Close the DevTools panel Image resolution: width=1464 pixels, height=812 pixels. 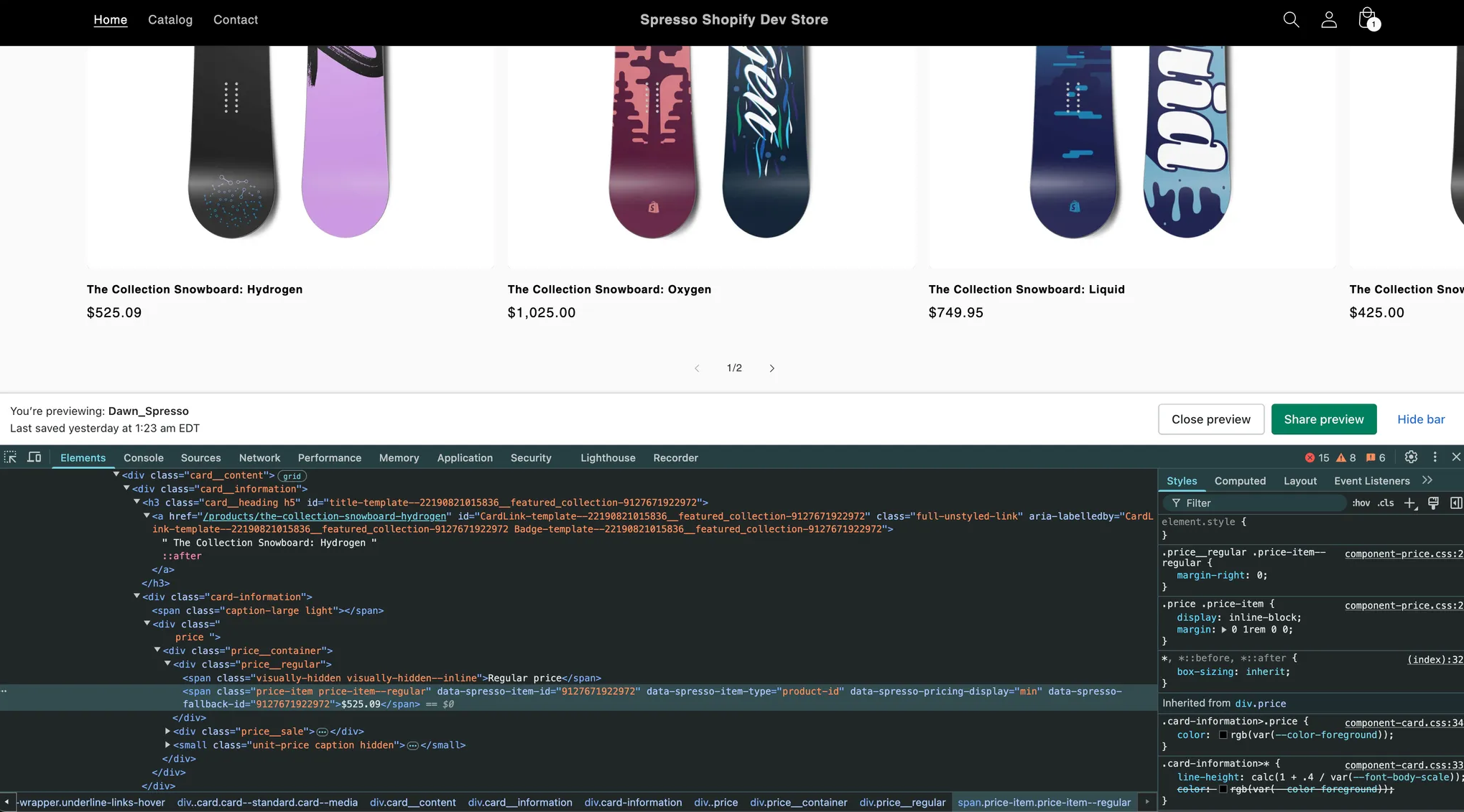pos(1456,457)
